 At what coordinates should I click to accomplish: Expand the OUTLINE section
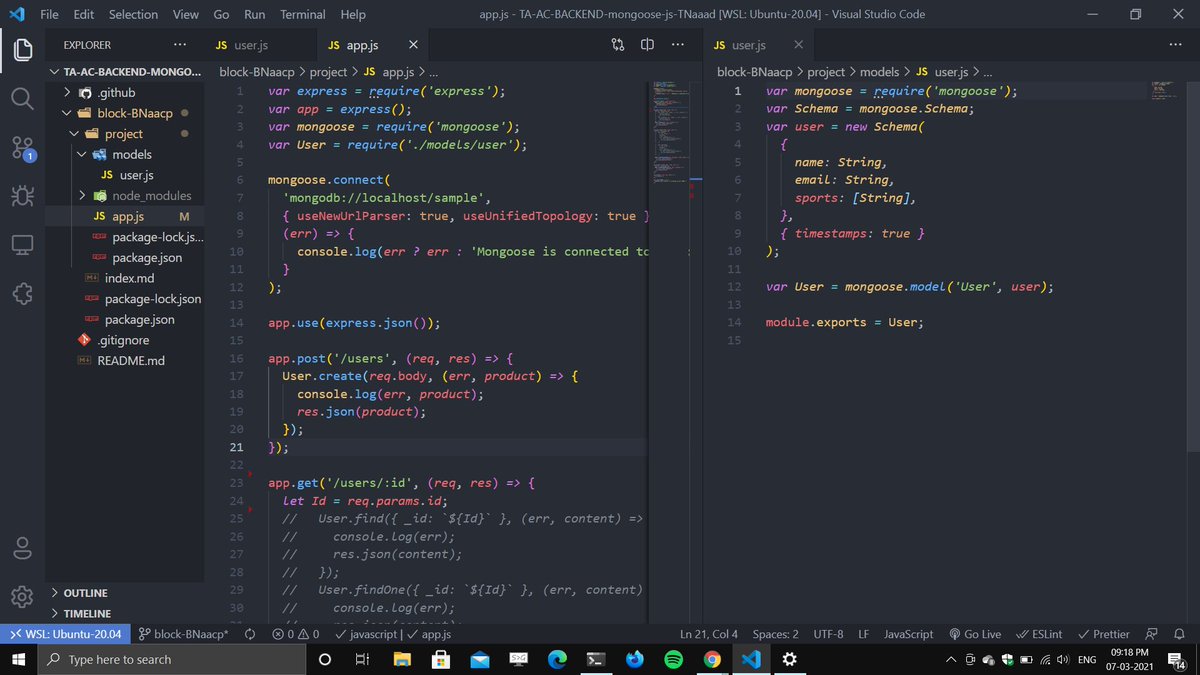(125, 593)
